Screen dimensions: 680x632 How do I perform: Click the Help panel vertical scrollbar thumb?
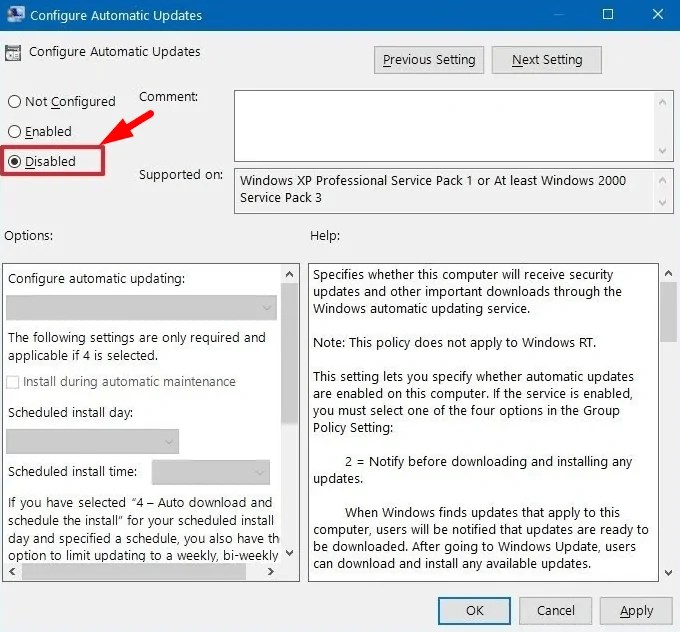pyautogui.click(x=669, y=312)
